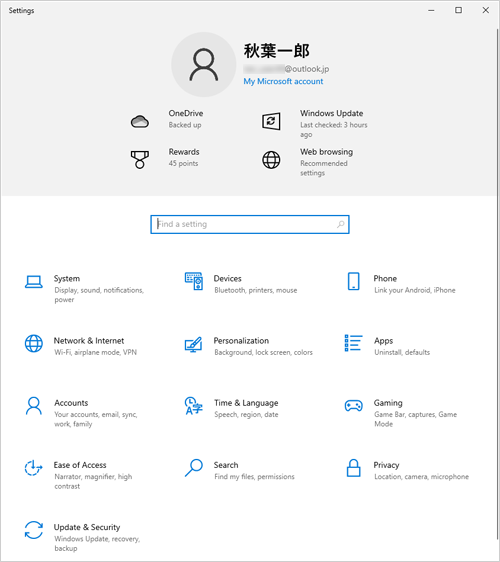Open the Search category label
500x562 pixels.
point(226,465)
